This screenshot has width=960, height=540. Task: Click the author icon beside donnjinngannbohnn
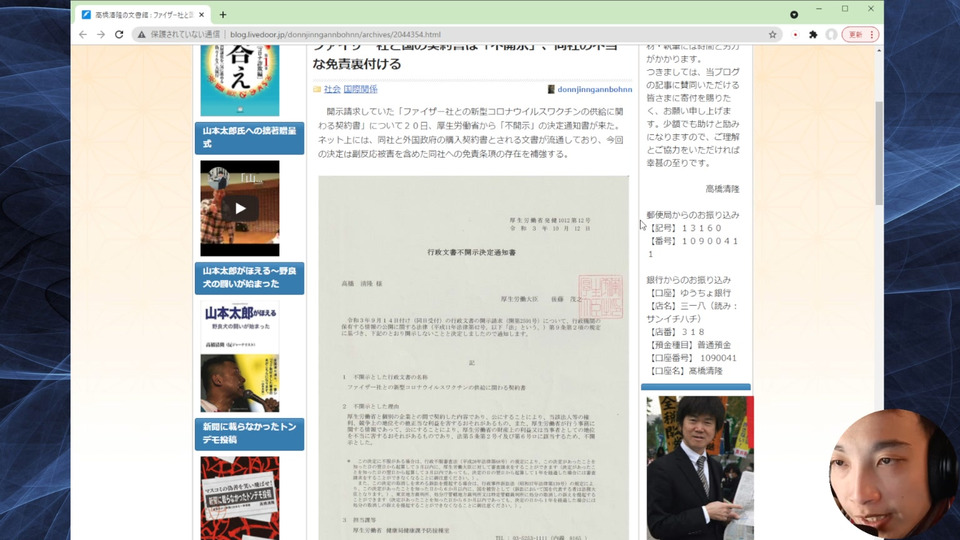click(x=551, y=89)
